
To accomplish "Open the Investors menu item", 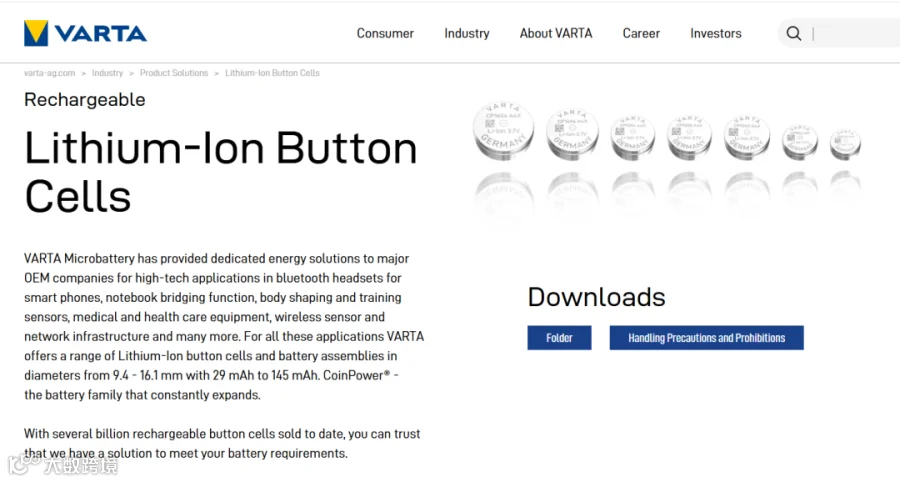I will point(716,33).
